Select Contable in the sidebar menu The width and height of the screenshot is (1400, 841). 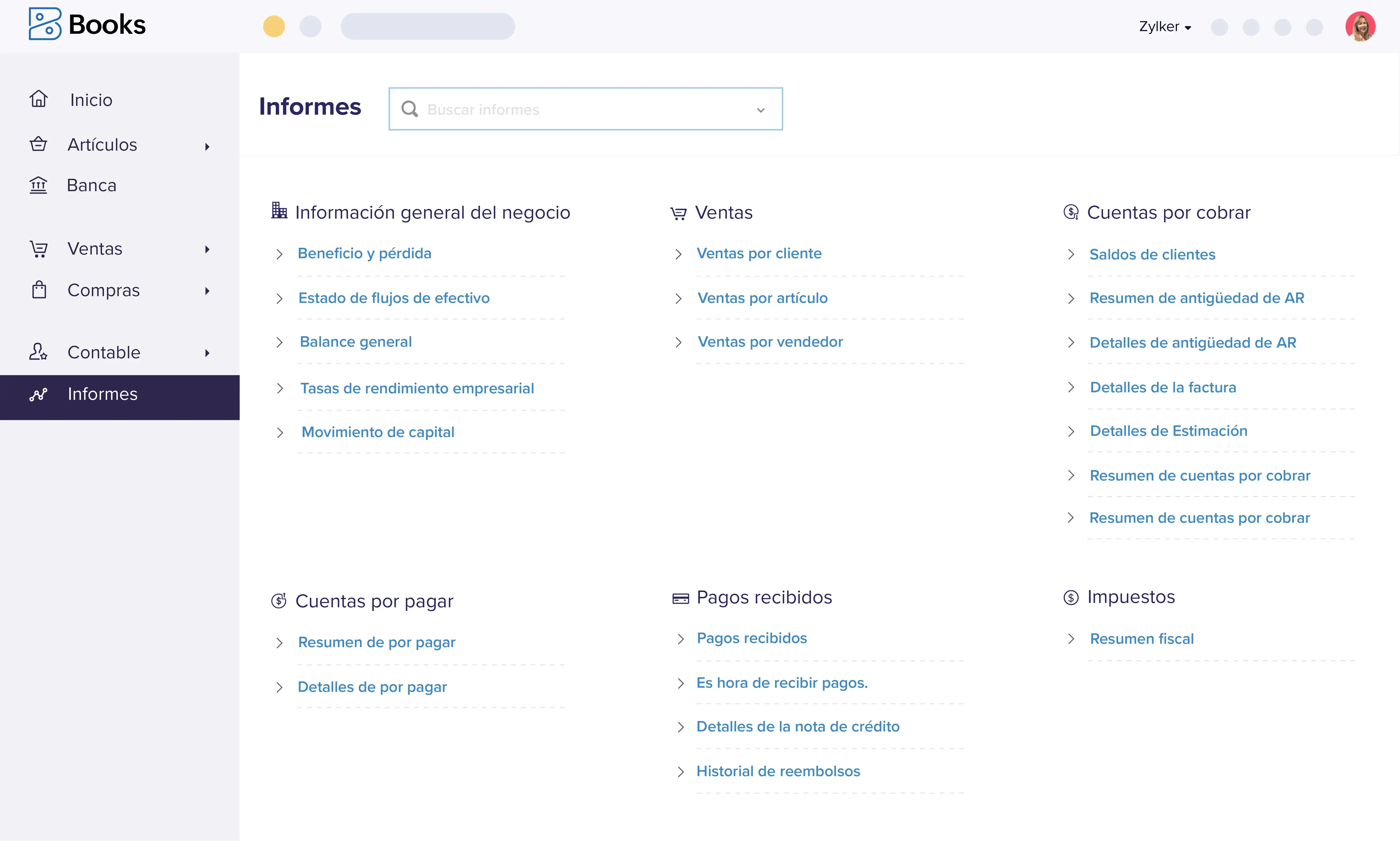click(104, 352)
